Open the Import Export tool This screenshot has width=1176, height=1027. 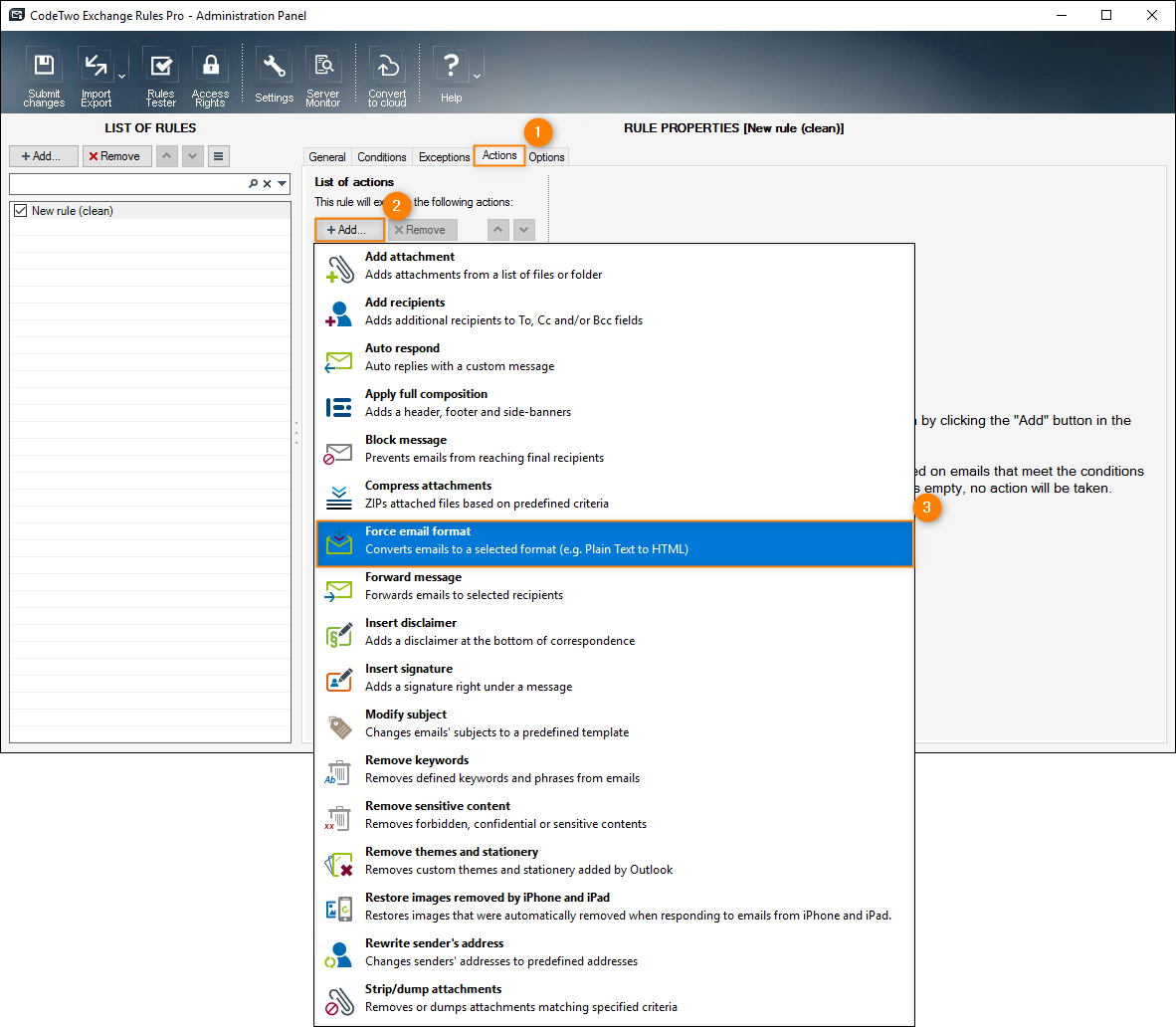click(96, 77)
